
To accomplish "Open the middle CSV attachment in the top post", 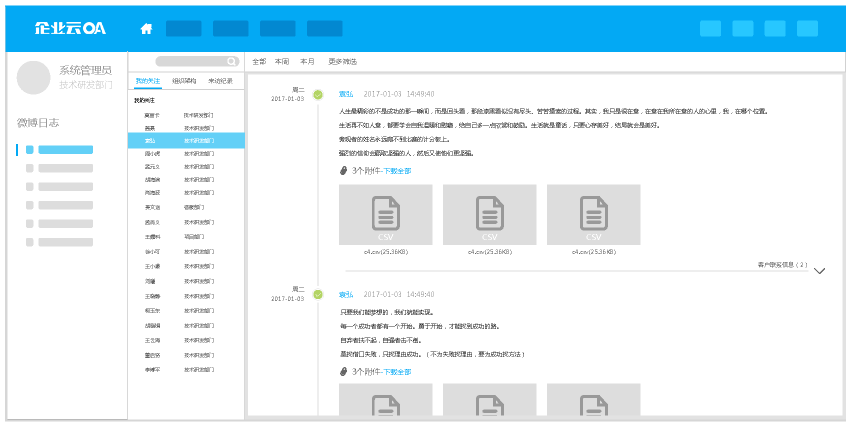I will [x=489, y=214].
